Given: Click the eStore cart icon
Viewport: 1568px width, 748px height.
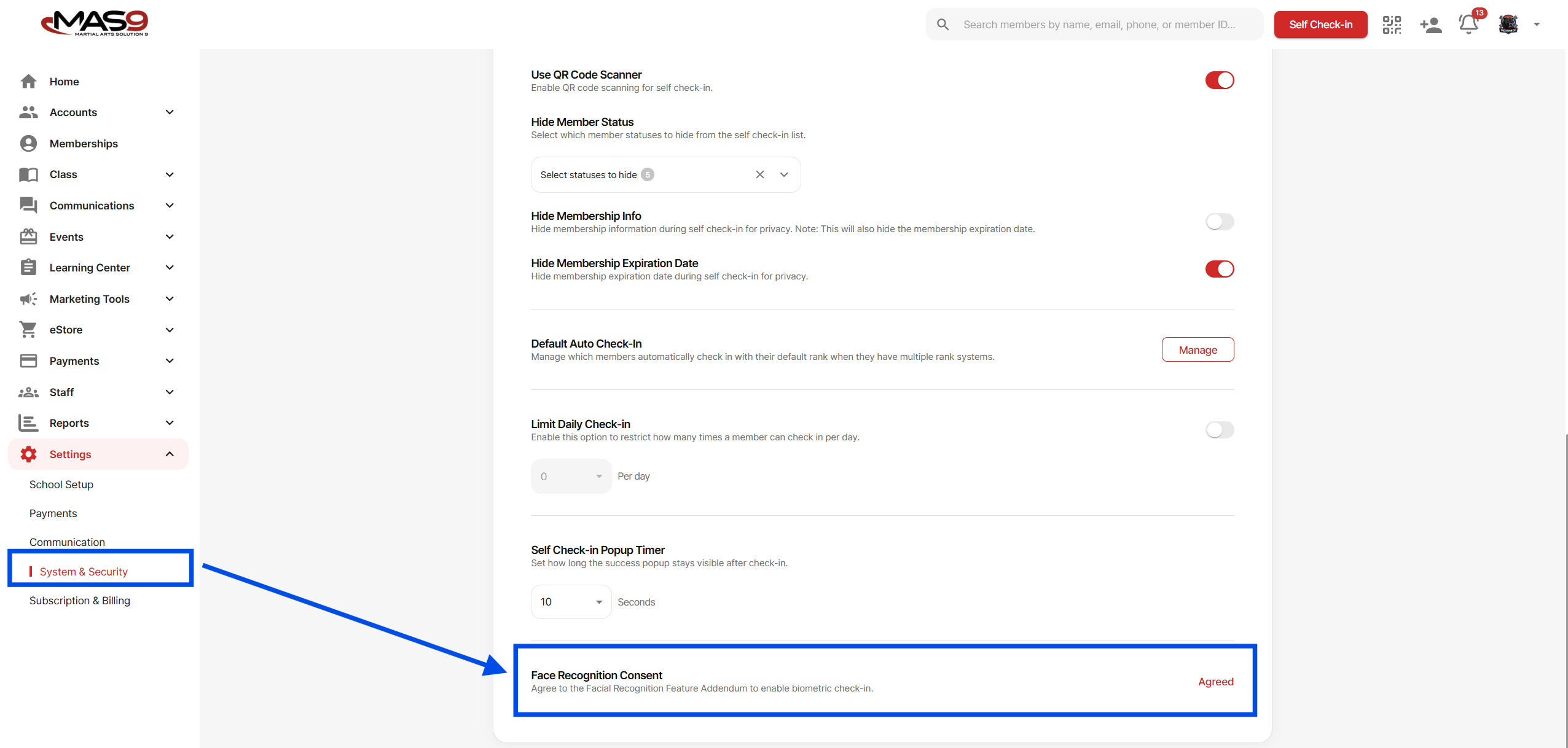Looking at the screenshot, I should click(28, 330).
